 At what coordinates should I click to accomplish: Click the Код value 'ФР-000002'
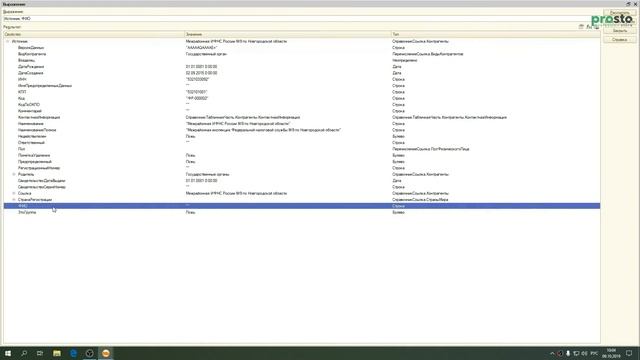click(x=197, y=98)
